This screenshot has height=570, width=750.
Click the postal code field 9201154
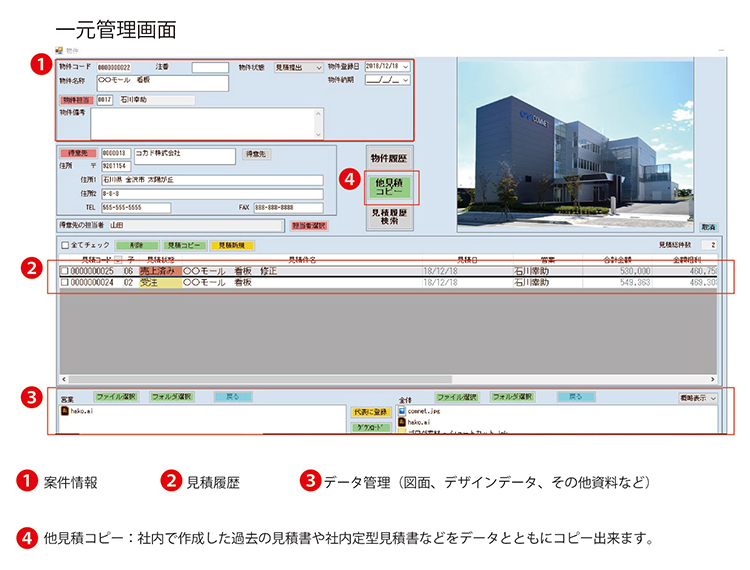[x=116, y=166]
